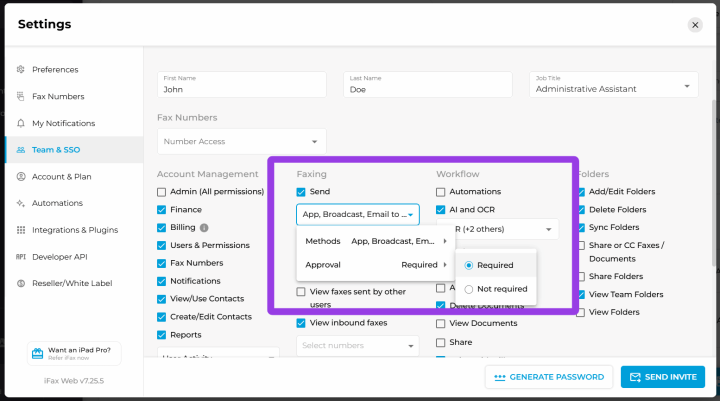Close the Settings dialog
This screenshot has height=401, width=720.
(695, 25)
